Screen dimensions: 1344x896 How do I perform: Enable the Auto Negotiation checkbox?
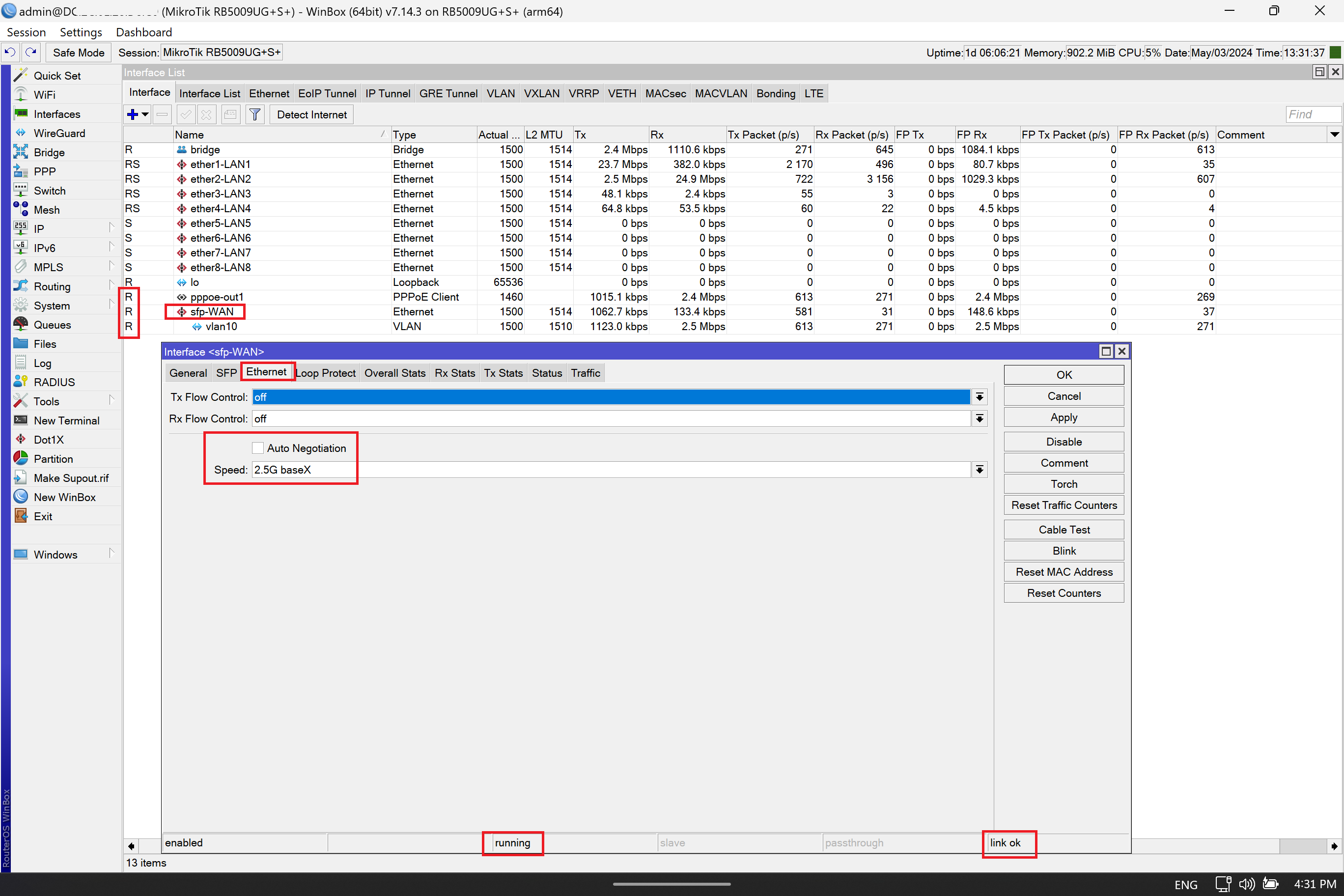pyautogui.click(x=258, y=448)
